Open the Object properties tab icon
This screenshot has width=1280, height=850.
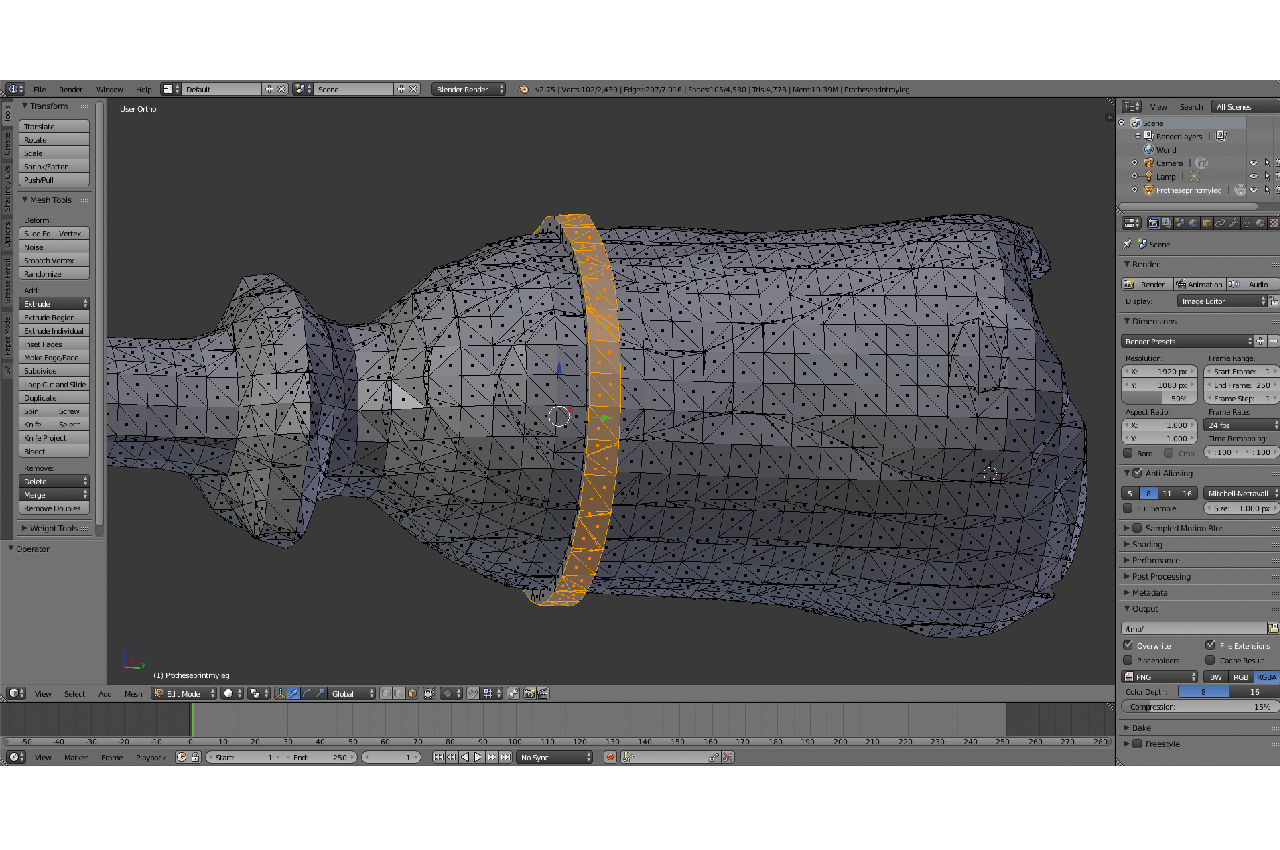coord(1207,223)
